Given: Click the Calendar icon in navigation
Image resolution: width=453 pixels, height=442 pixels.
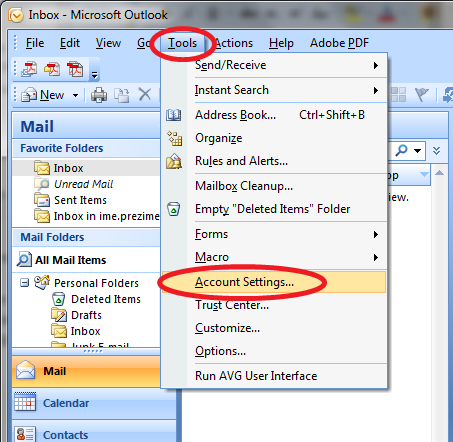Looking at the screenshot, I should coord(25,402).
